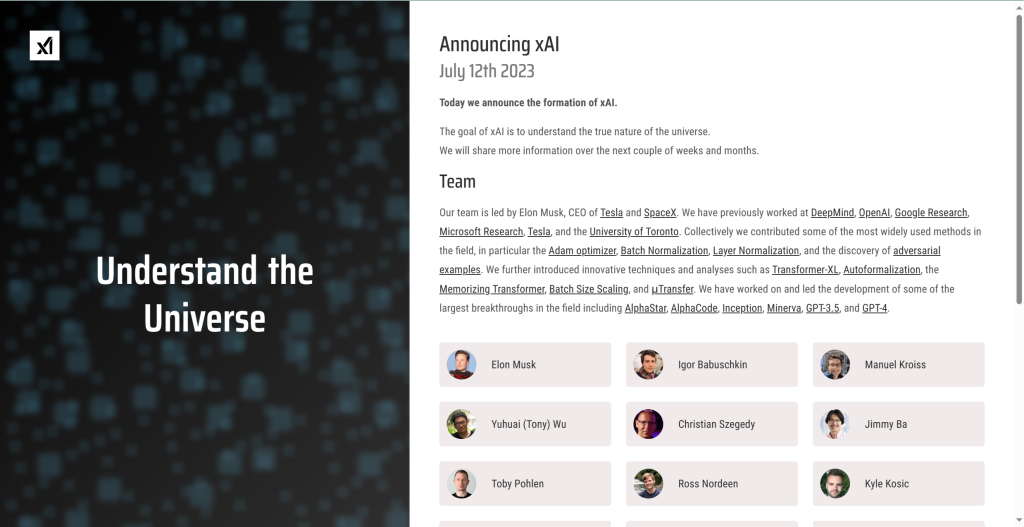
Task: Follow the SpaceX link
Action: click(x=660, y=213)
